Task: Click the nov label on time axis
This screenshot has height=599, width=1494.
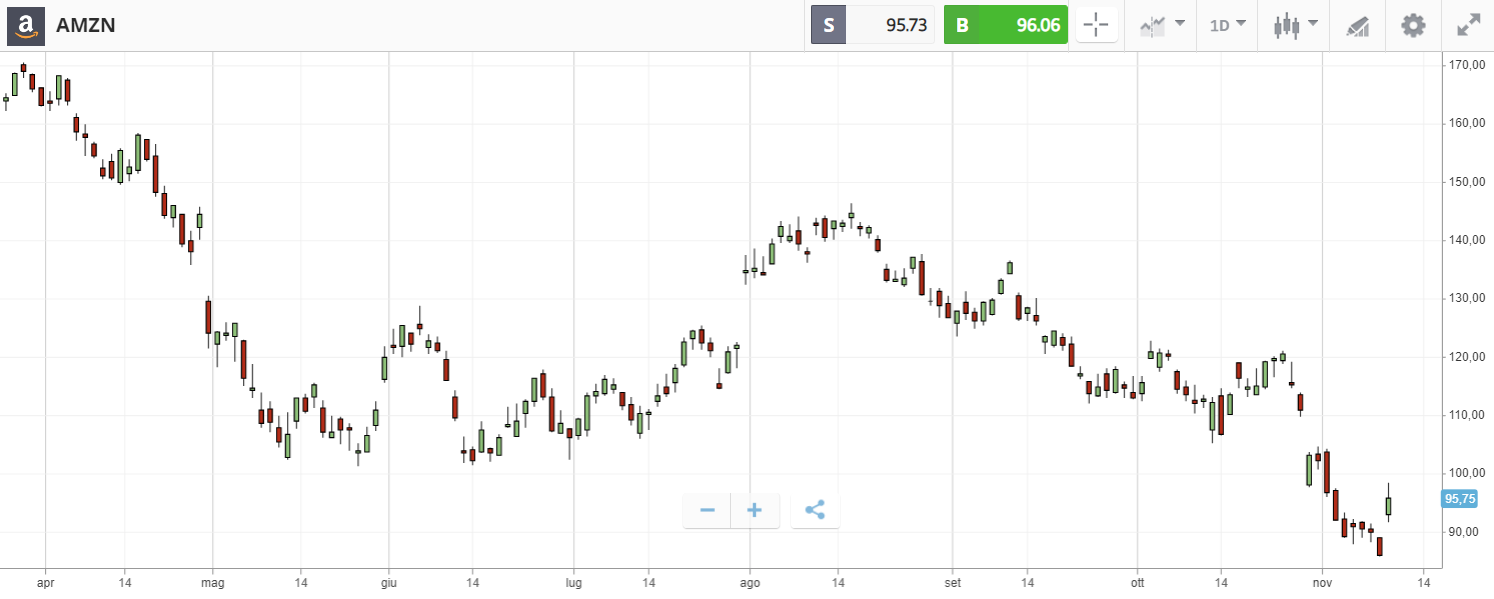Action: point(1322,581)
